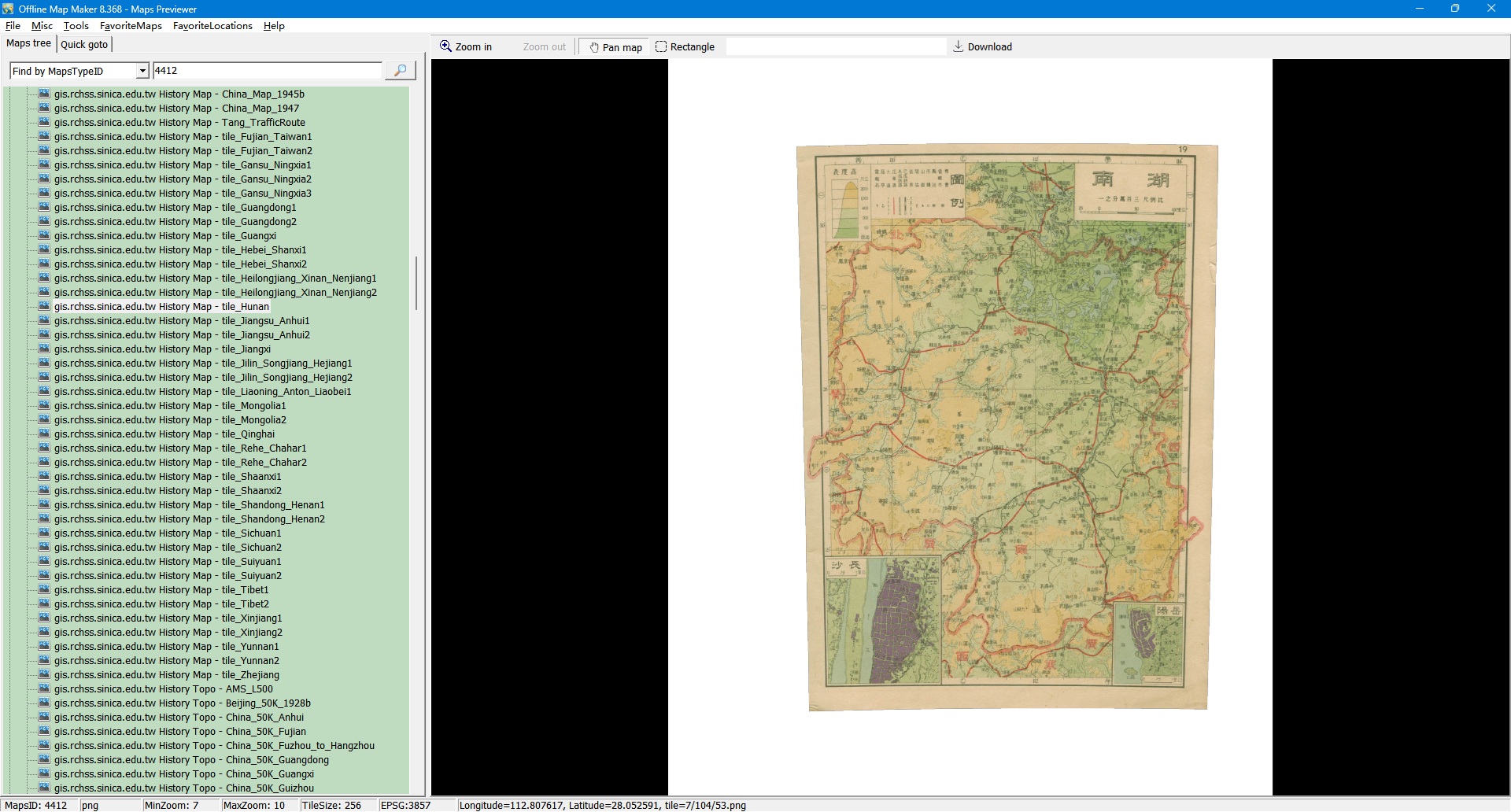This screenshot has height=812, width=1511.
Task: Click map icon beside tile_Zhejiang entry
Action: (x=44, y=675)
